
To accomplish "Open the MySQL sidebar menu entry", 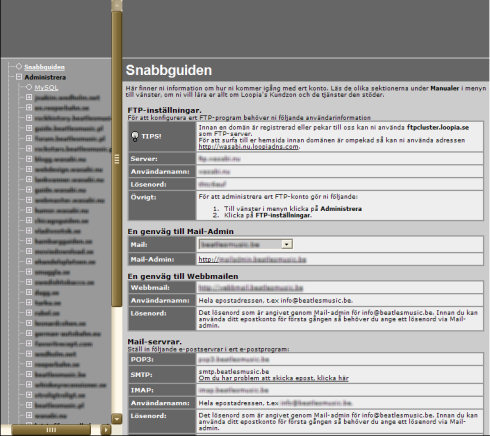I will coord(46,88).
